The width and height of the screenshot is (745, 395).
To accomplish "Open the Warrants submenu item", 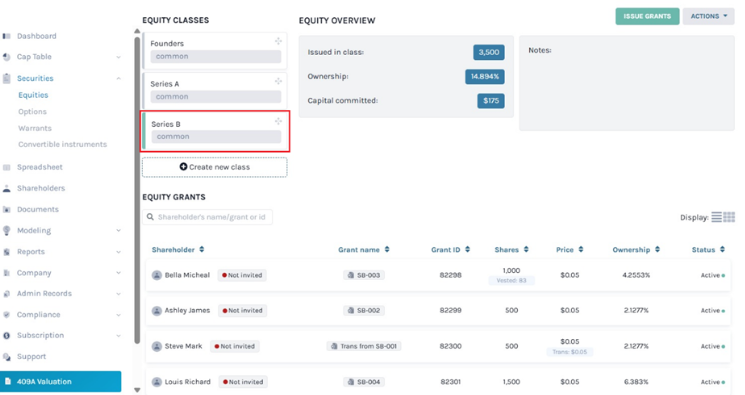I will [x=35, y=128].
